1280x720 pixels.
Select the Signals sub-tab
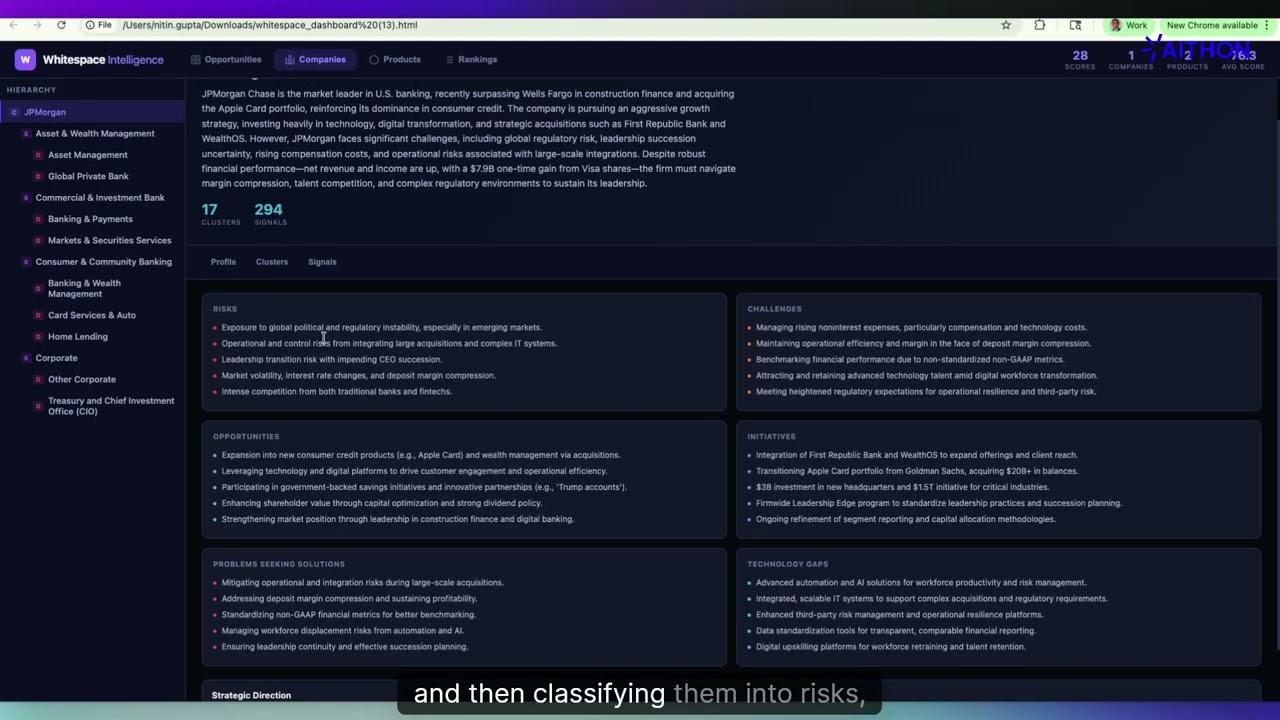pyautogui.click(x=322, y=262)
